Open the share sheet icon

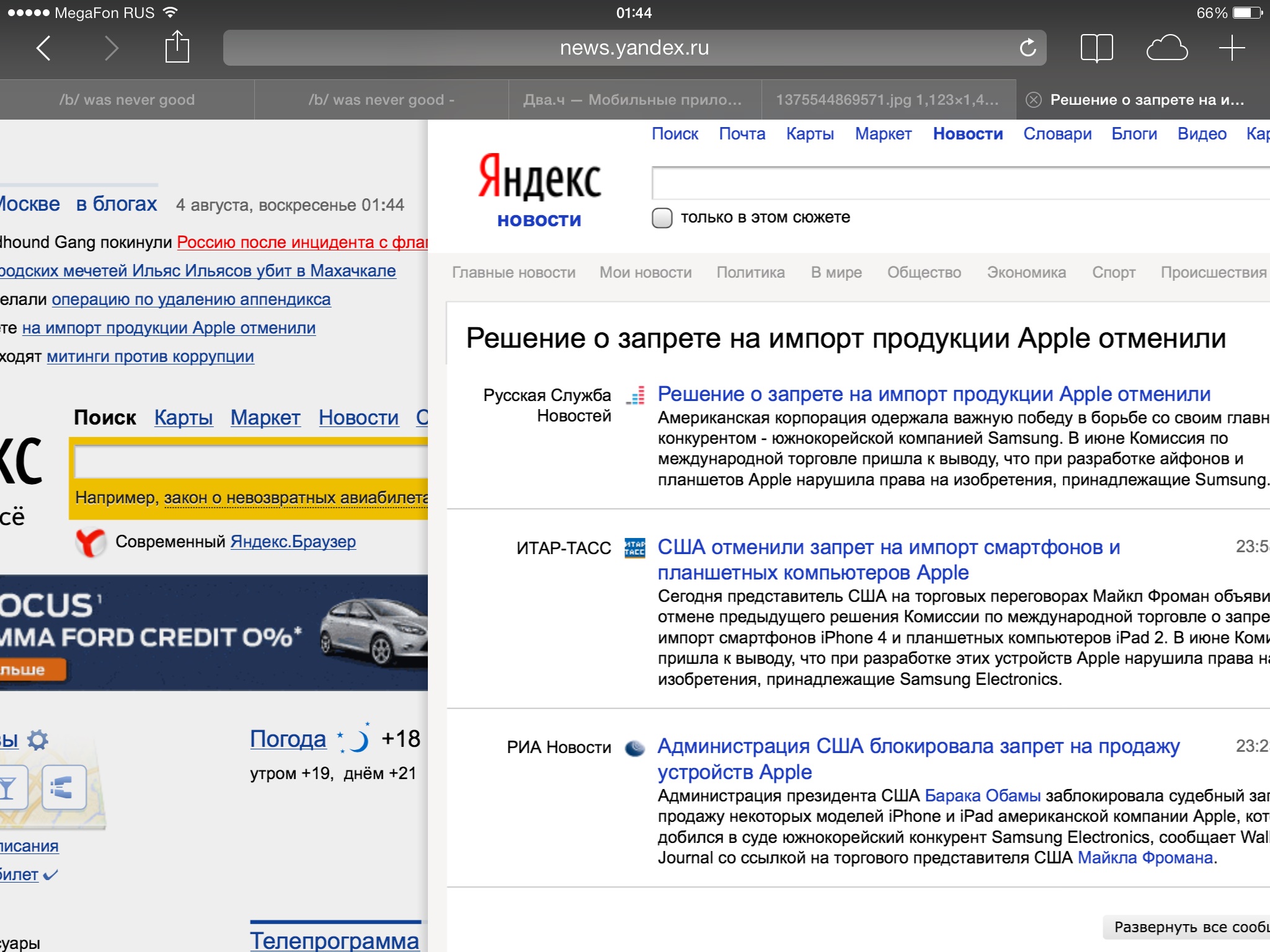177,46
